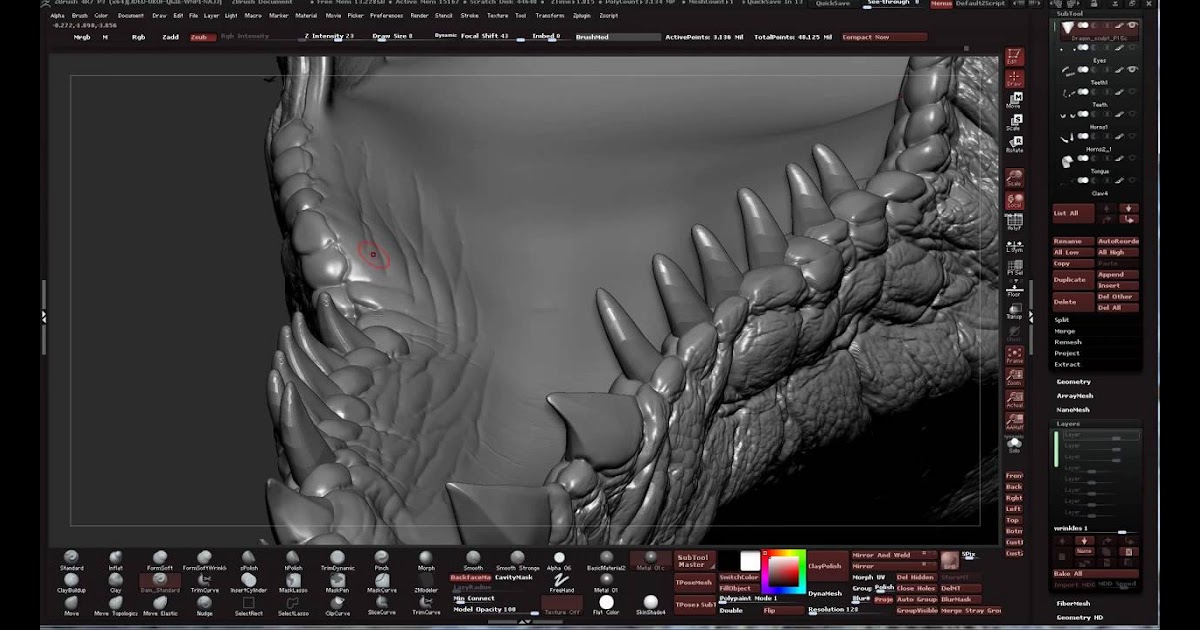Open the Brush menu
The width and height of the screenshot is (1200, 630).
click(78, 16)
